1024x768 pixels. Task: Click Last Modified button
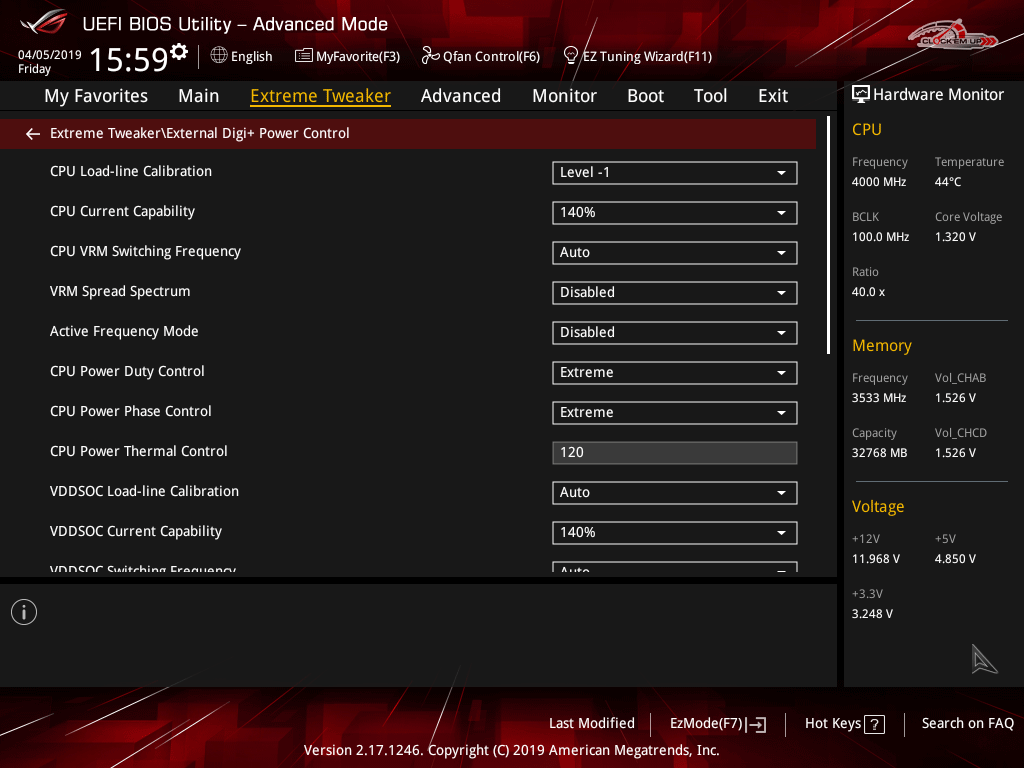(591, 723)
